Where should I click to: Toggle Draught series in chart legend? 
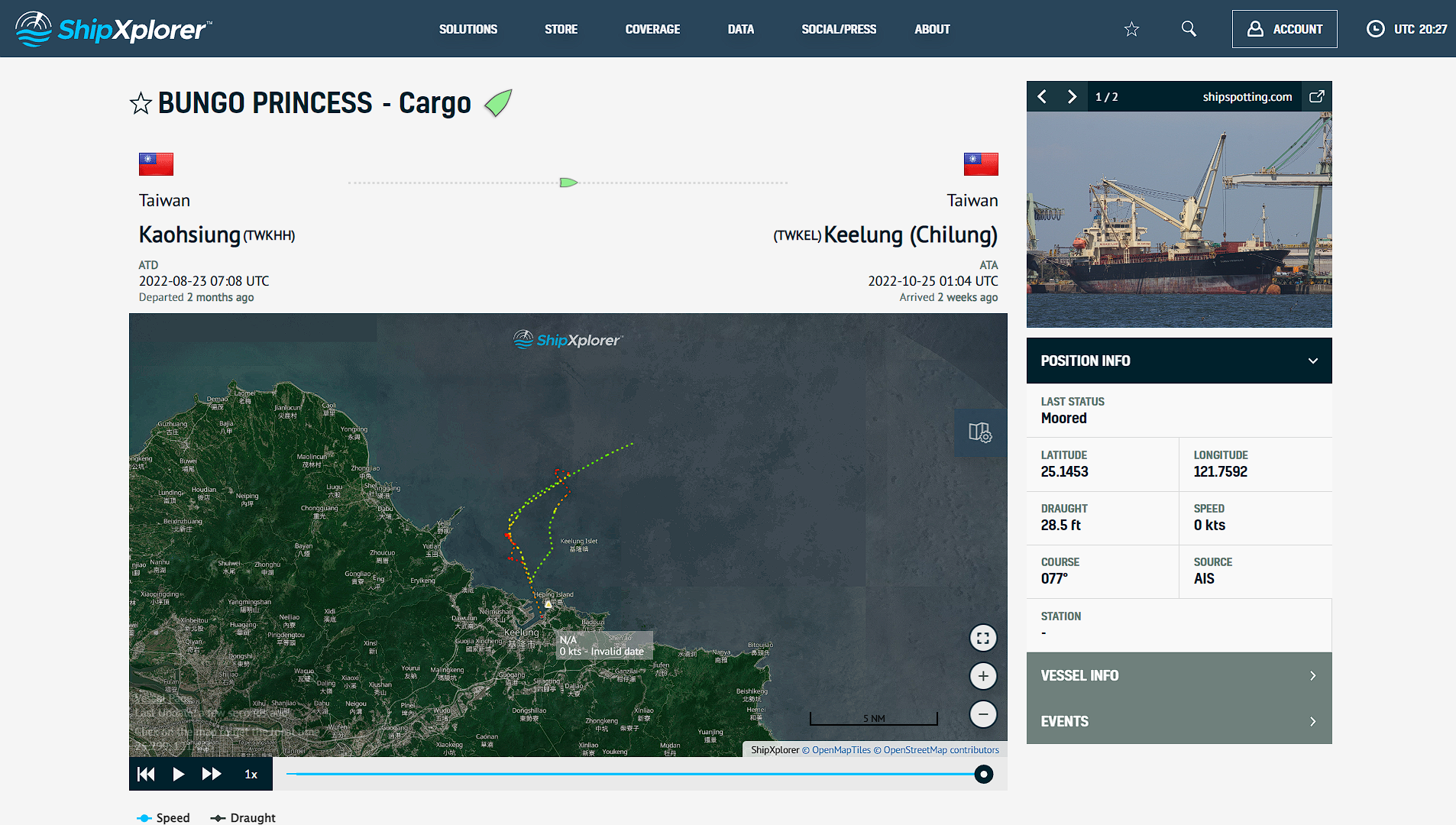tap(243, 817)
